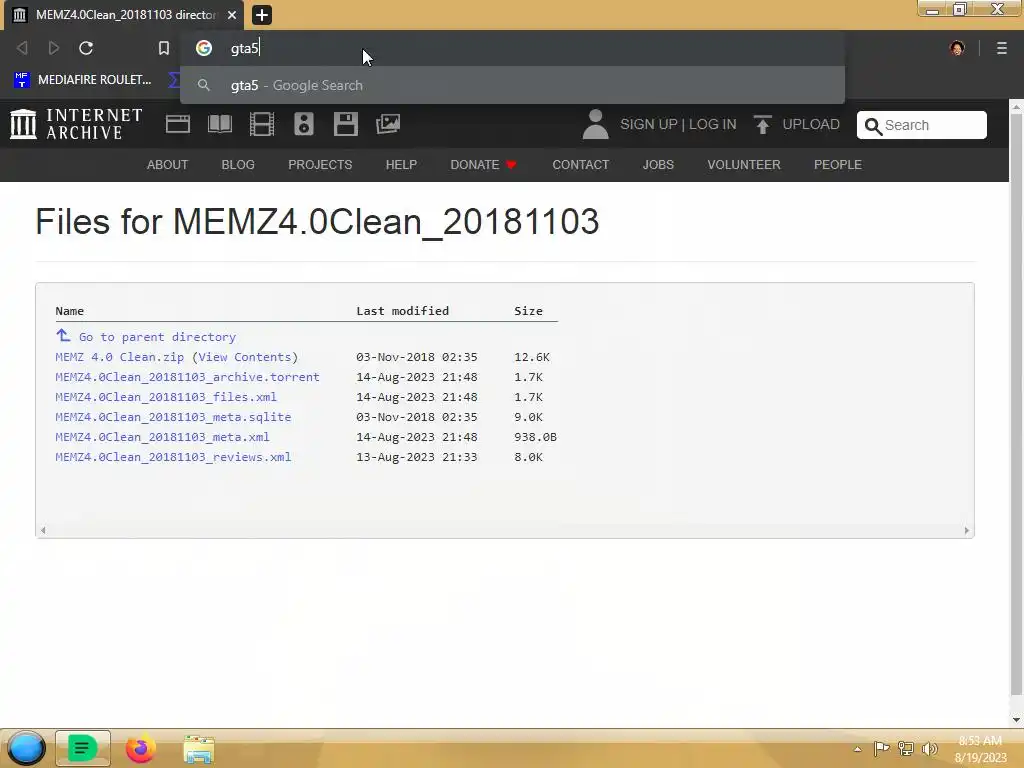Click the network tray icon
1024x768 pixels.
[x=906, y=748]
